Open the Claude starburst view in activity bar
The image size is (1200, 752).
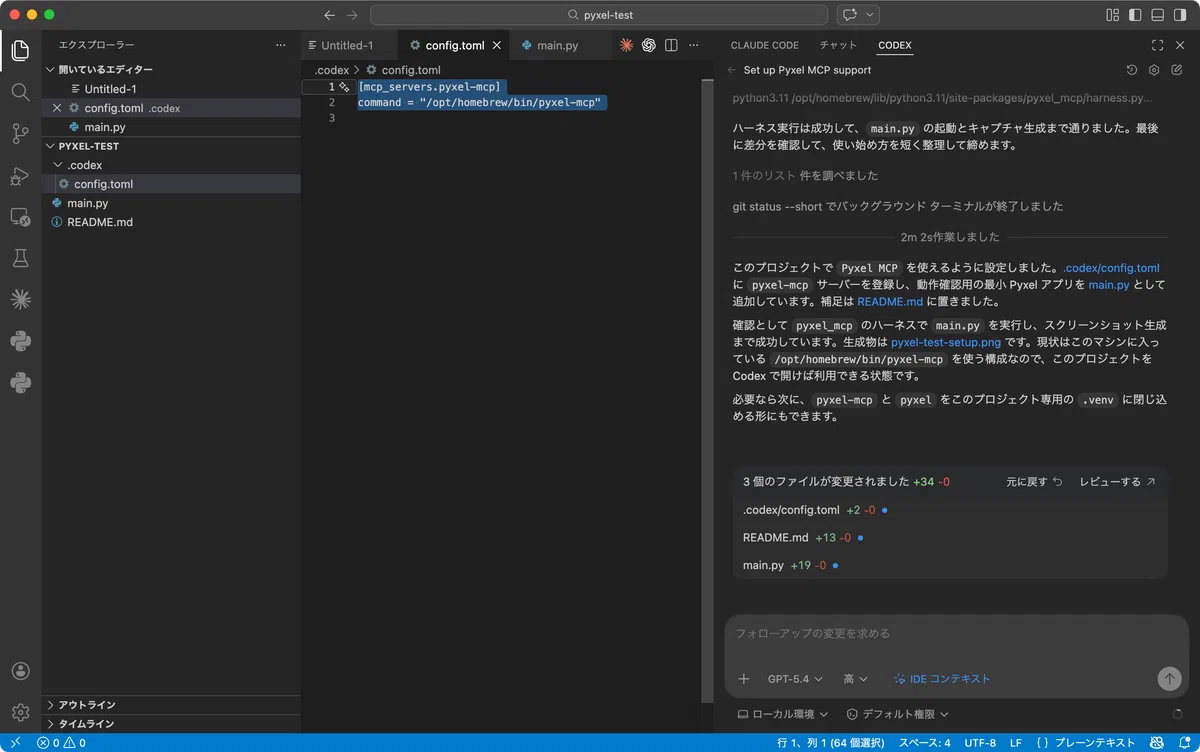click(20, 299)
